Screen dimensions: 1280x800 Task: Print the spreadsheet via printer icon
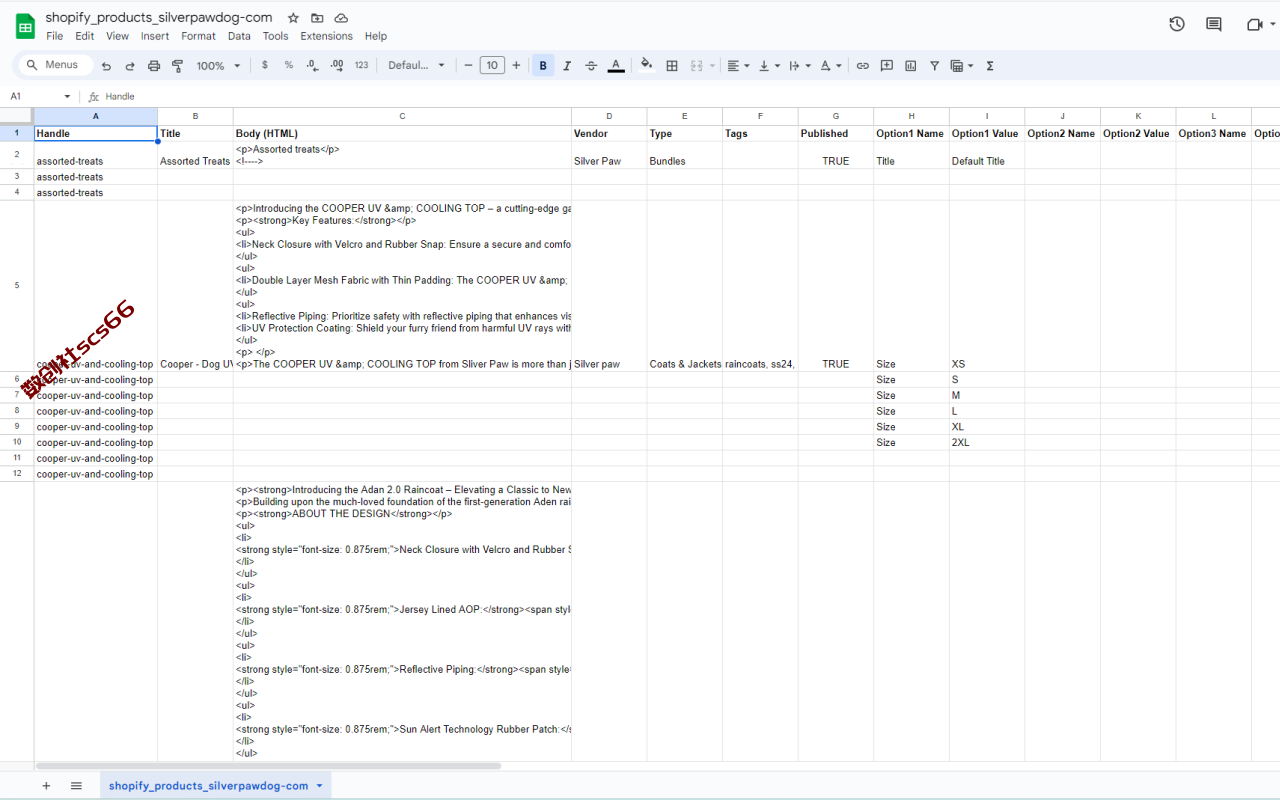click(x=154, y=66)
